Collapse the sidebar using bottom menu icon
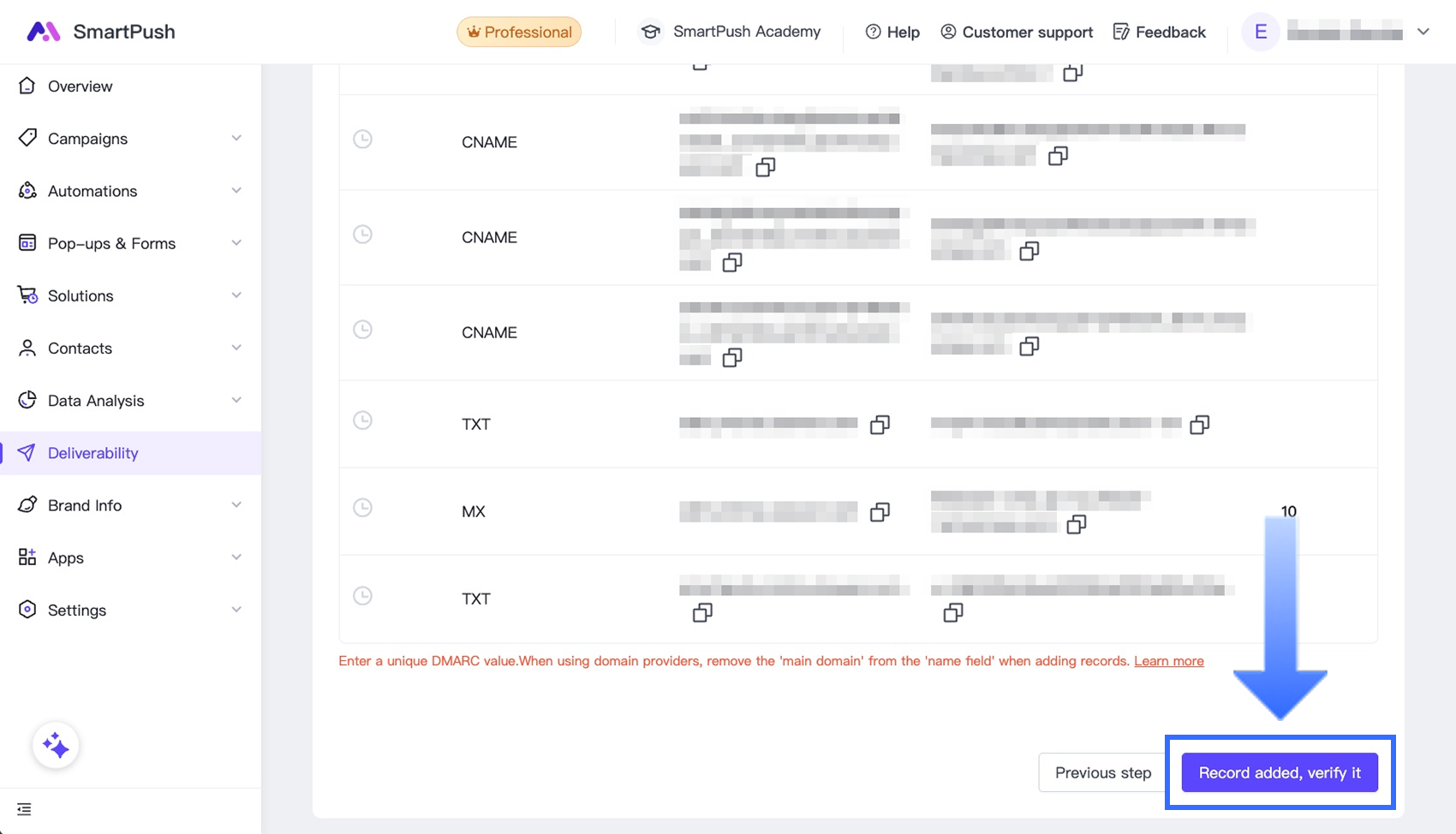 point(24,809)
